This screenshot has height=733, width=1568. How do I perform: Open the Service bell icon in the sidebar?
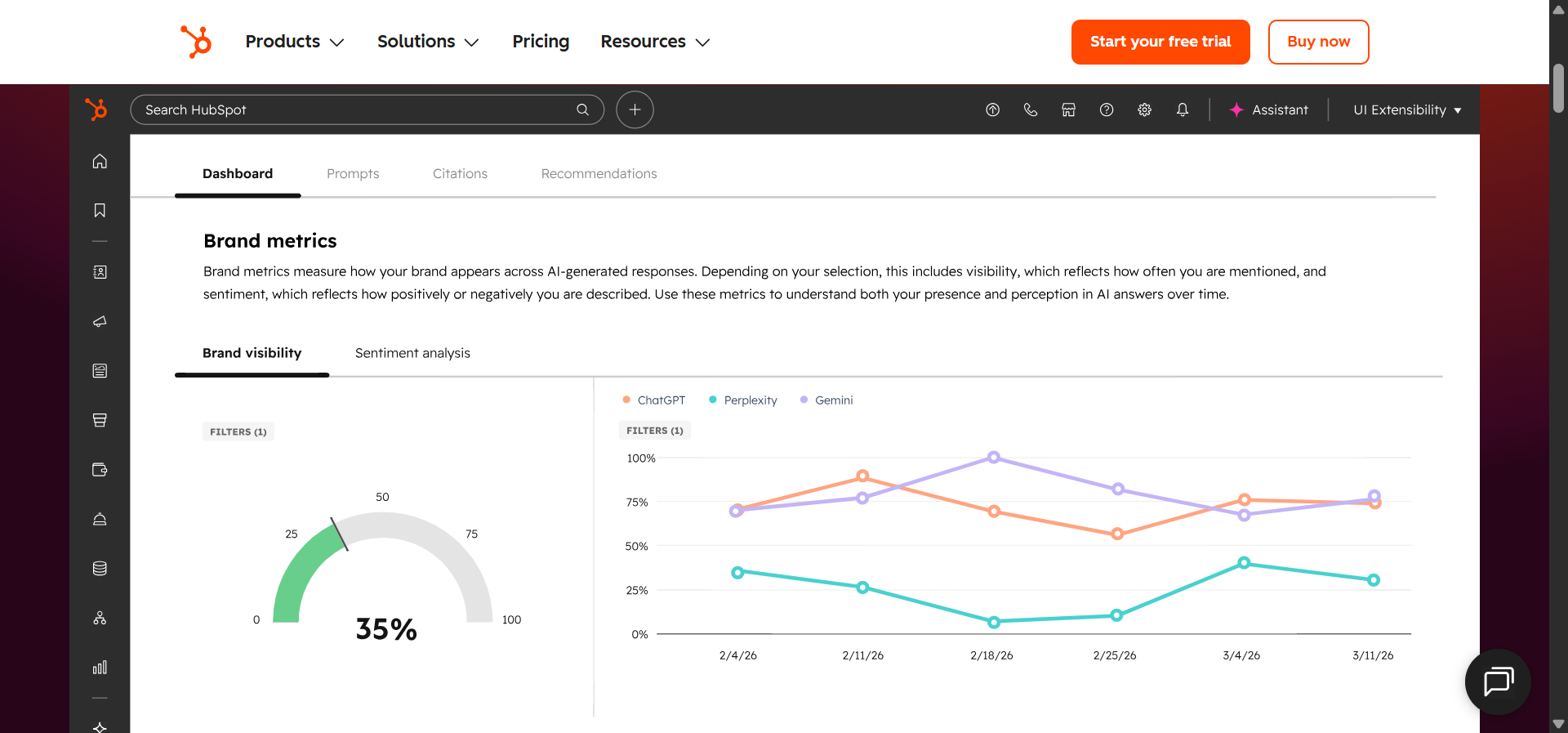pyautogui.click(x=100, y=519)
